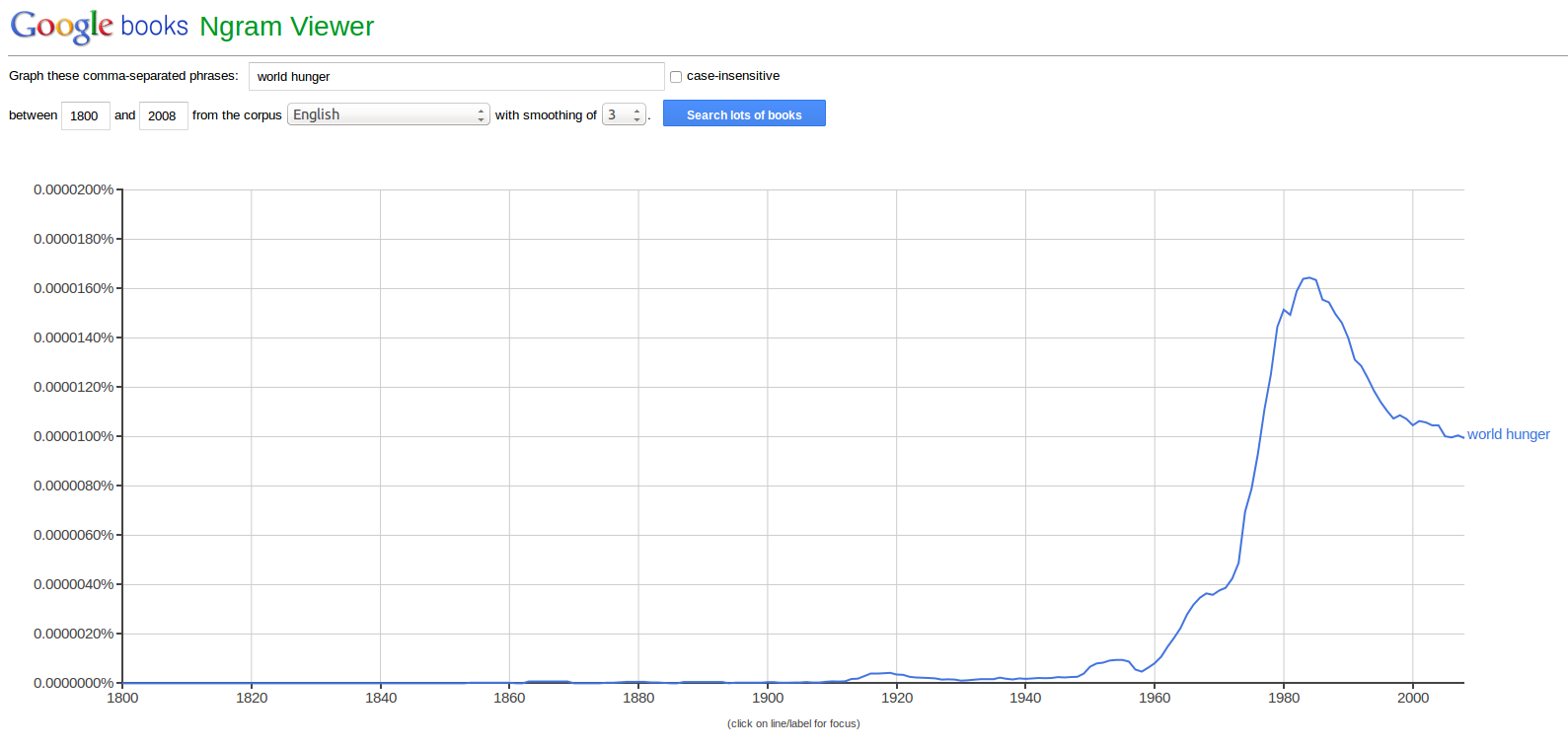Click the Google logo
Image resolution: width=1568 pixels, height=750 pixels.
(61, 27)
